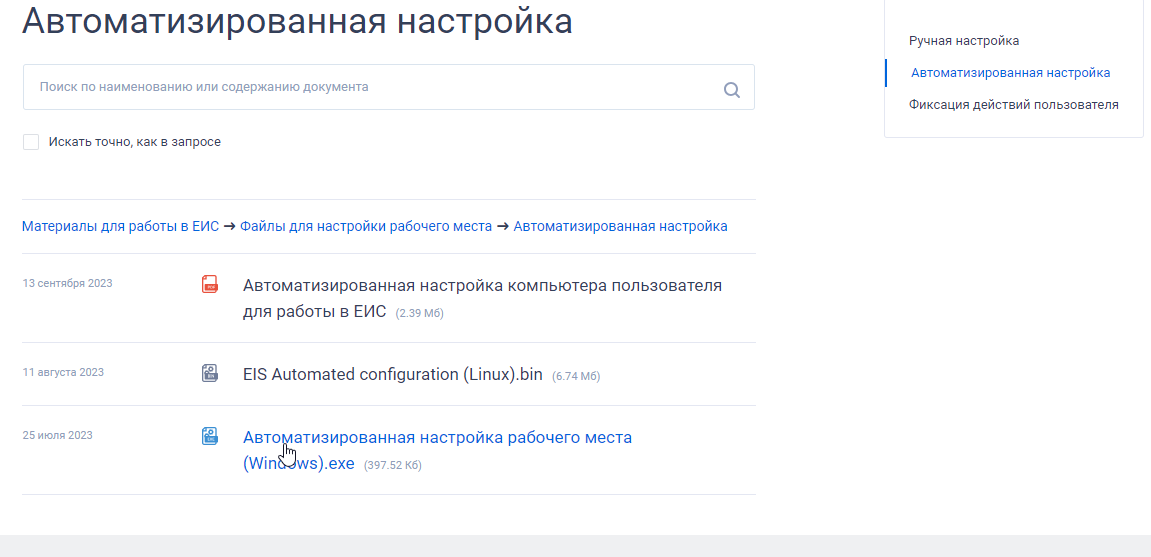Select 'Автоматизированная настройка' in side menu
The width and height of the screenshot is (1151, 557).
(x=1010, y=73)
